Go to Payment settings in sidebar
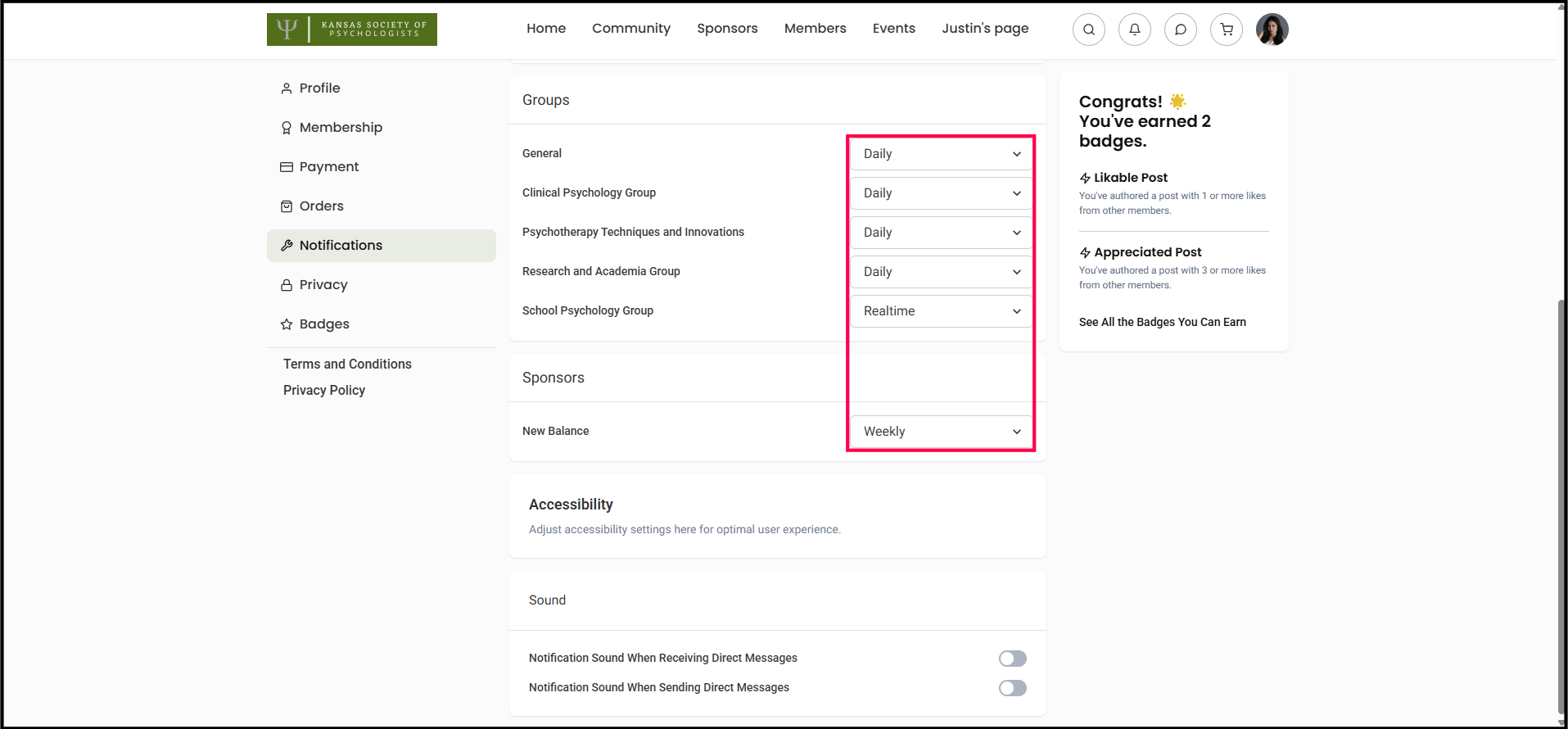 coord(328,167)
